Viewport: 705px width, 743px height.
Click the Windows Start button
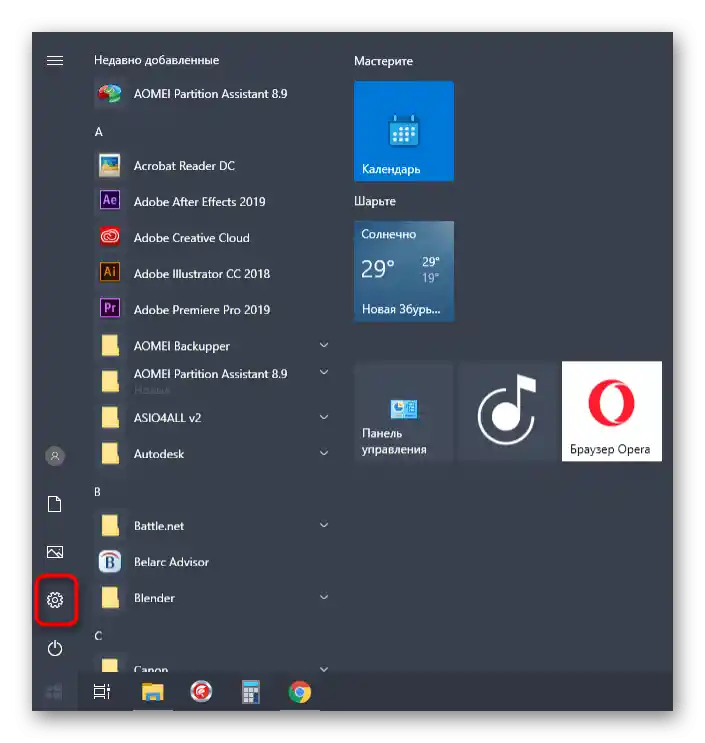coord(54,692)
